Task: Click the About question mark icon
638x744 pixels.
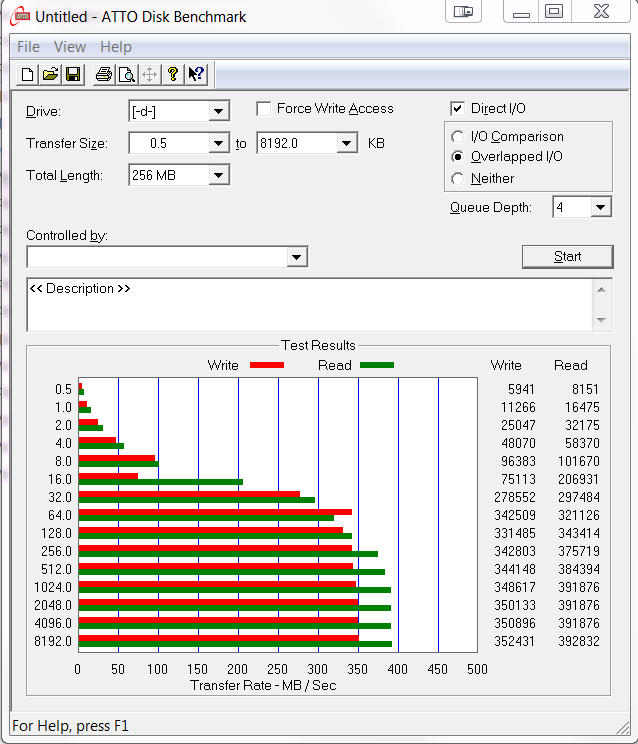Action: tap(173, 74)
